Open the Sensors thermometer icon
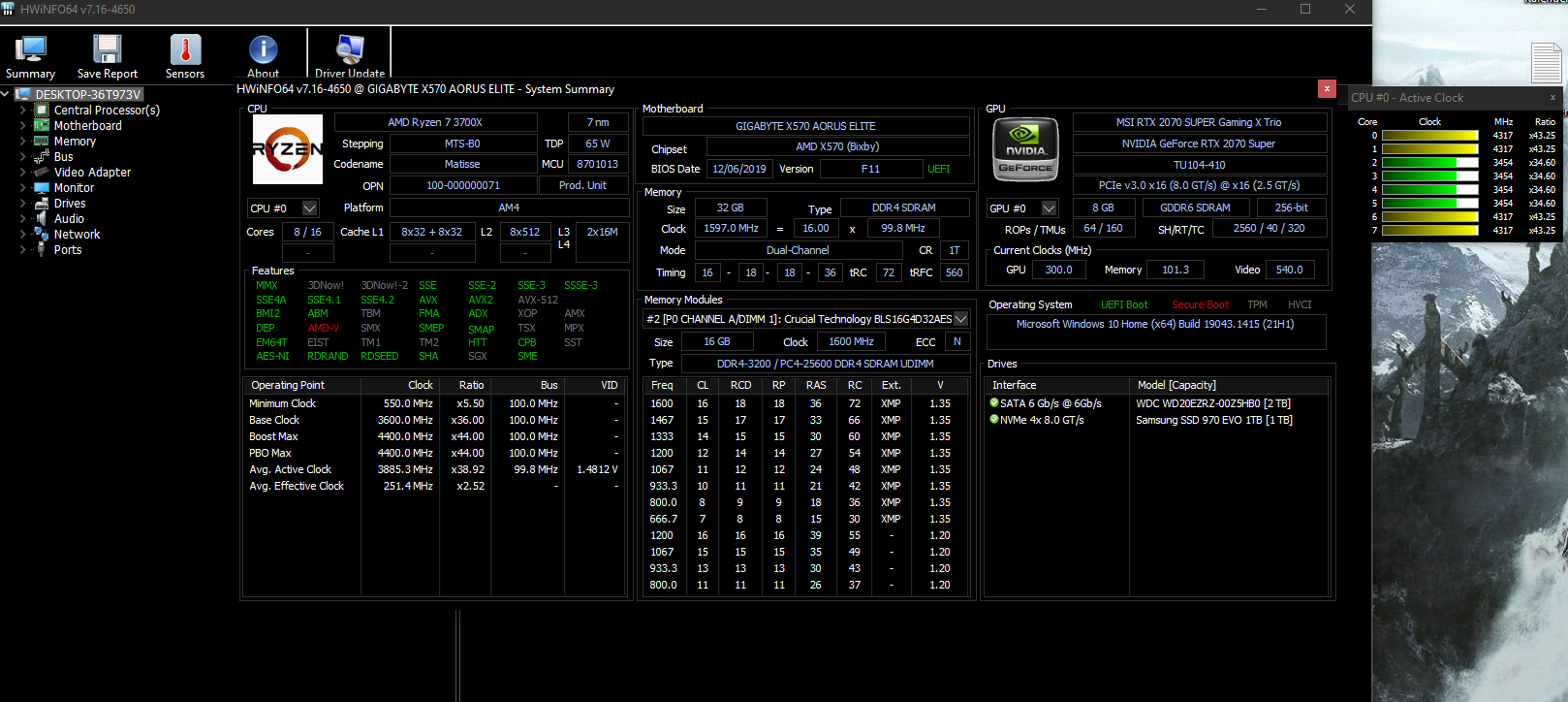Image resolution: width=1568 pixels, height=702 pixels. (x=185, y=49)
